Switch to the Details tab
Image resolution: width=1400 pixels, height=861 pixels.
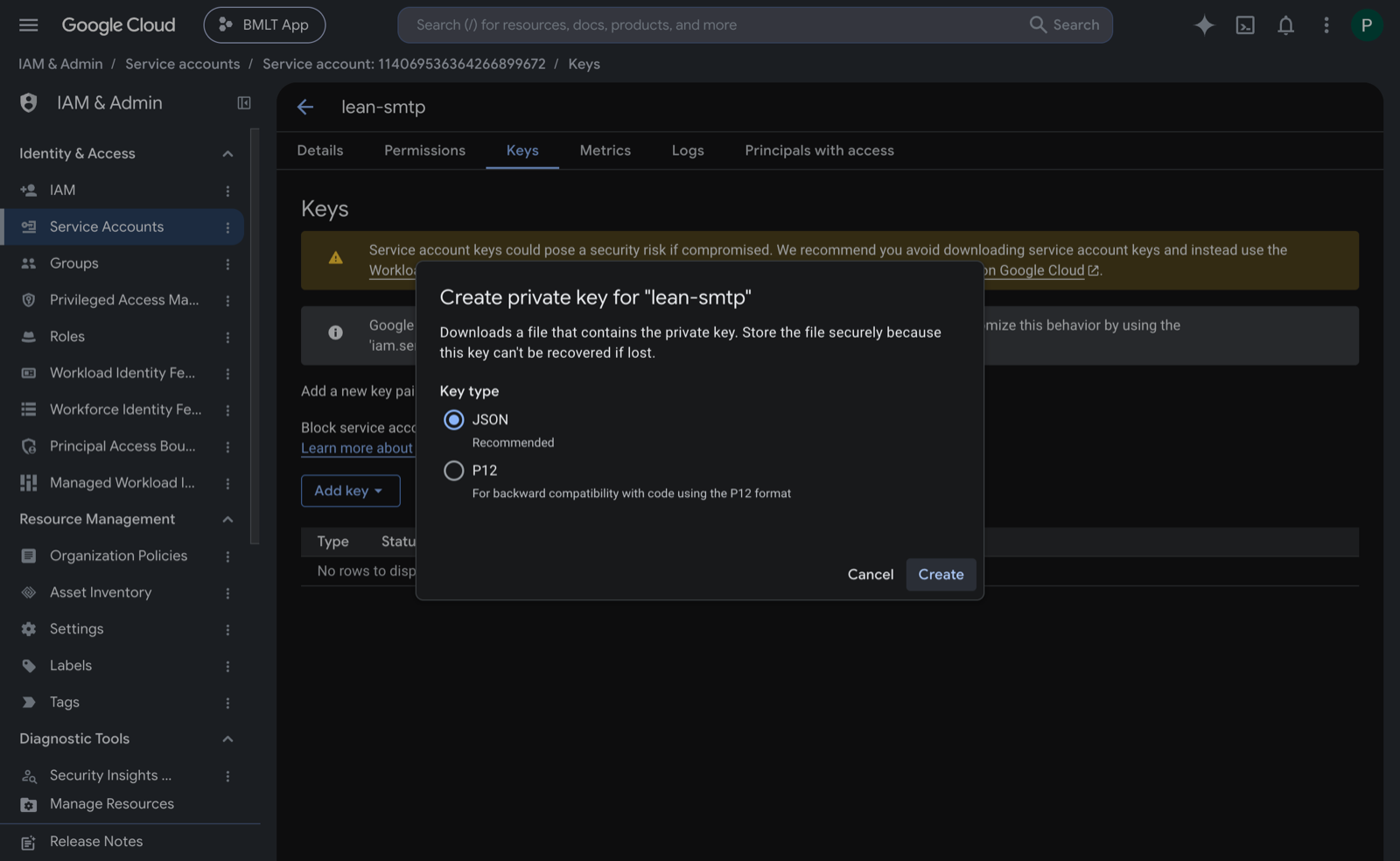pyautogui.click(x=320, y=150)
